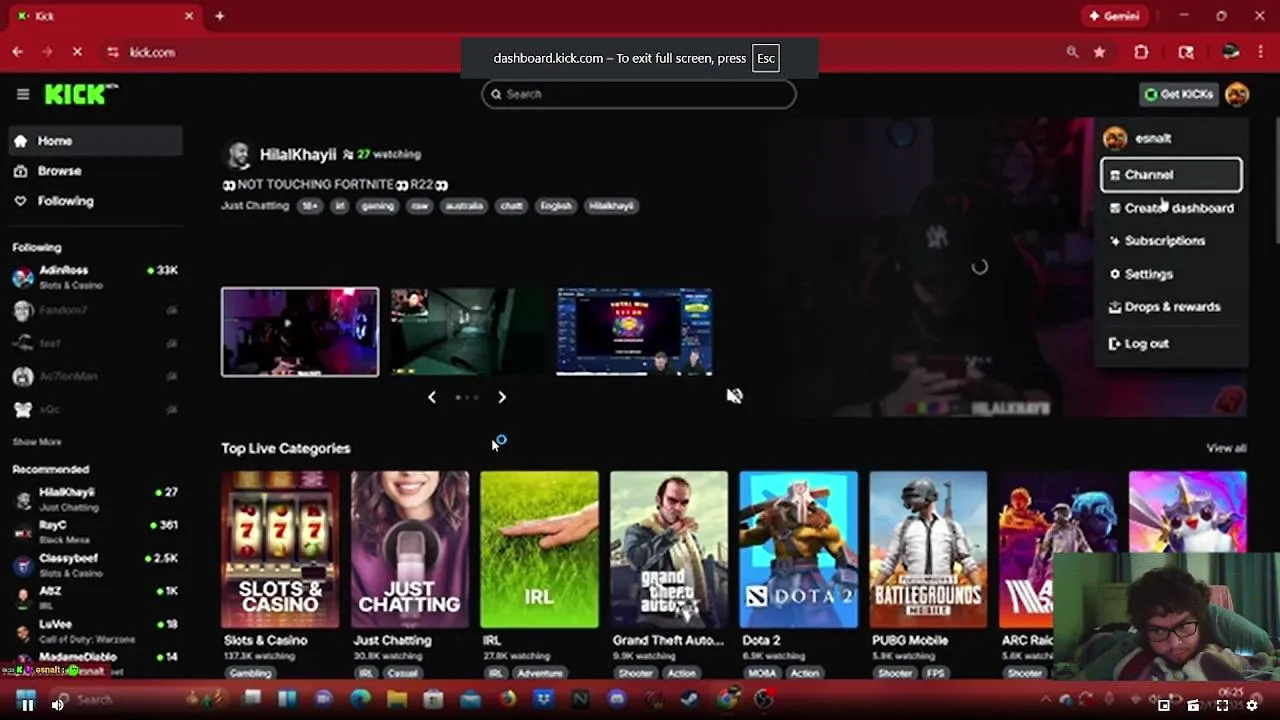
Task: Click the esnalt username in profile menu
Action: [1153, 139]
